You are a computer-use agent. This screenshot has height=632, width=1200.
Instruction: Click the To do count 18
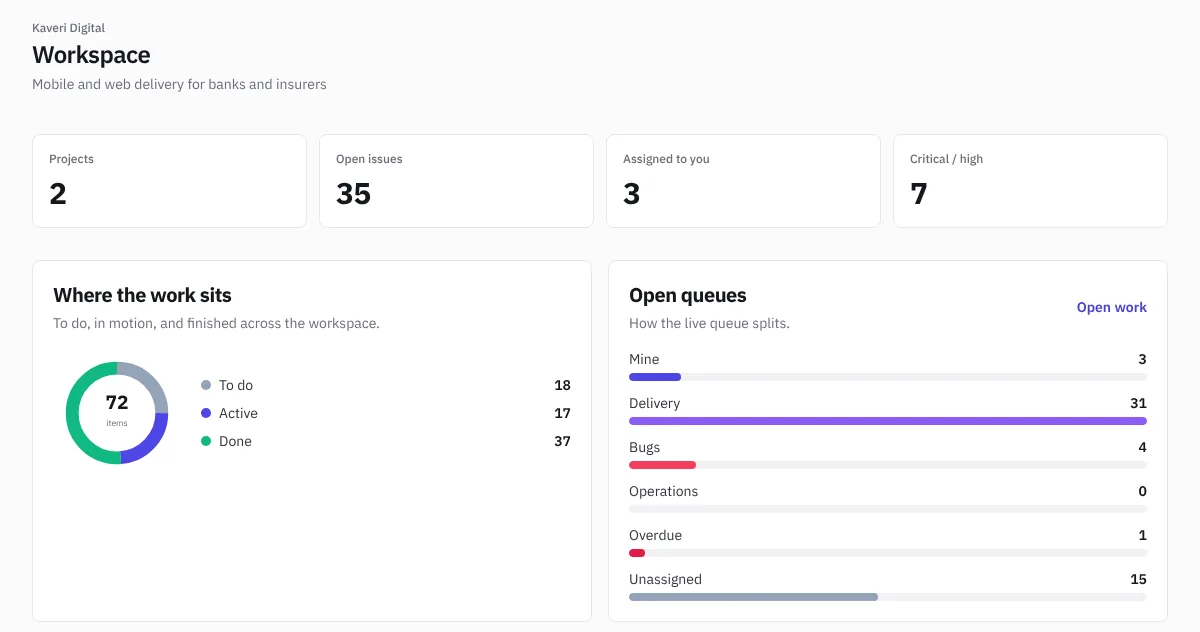click(x=562, y=385)
